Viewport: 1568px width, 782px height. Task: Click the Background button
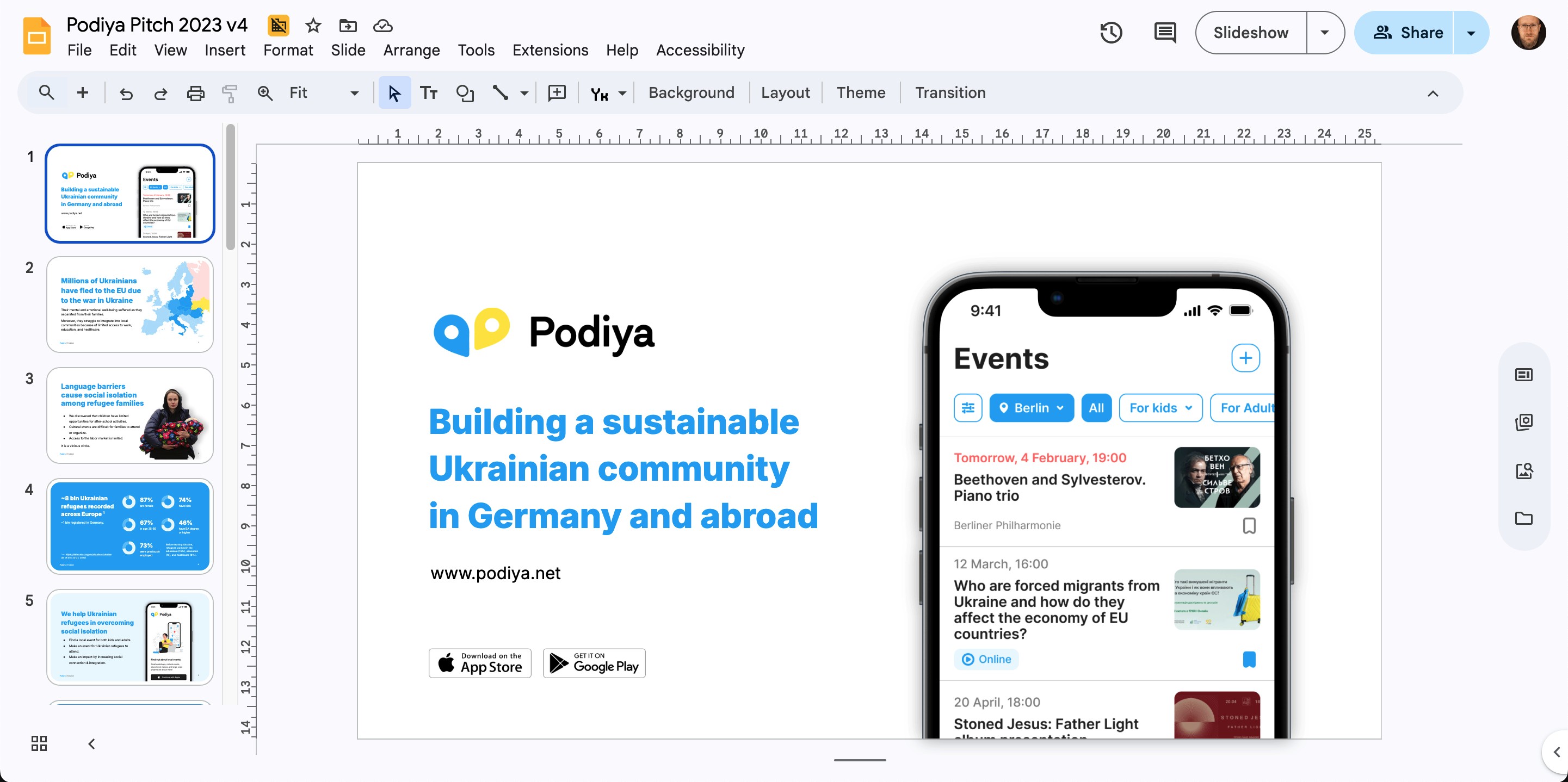pos(691,92)
